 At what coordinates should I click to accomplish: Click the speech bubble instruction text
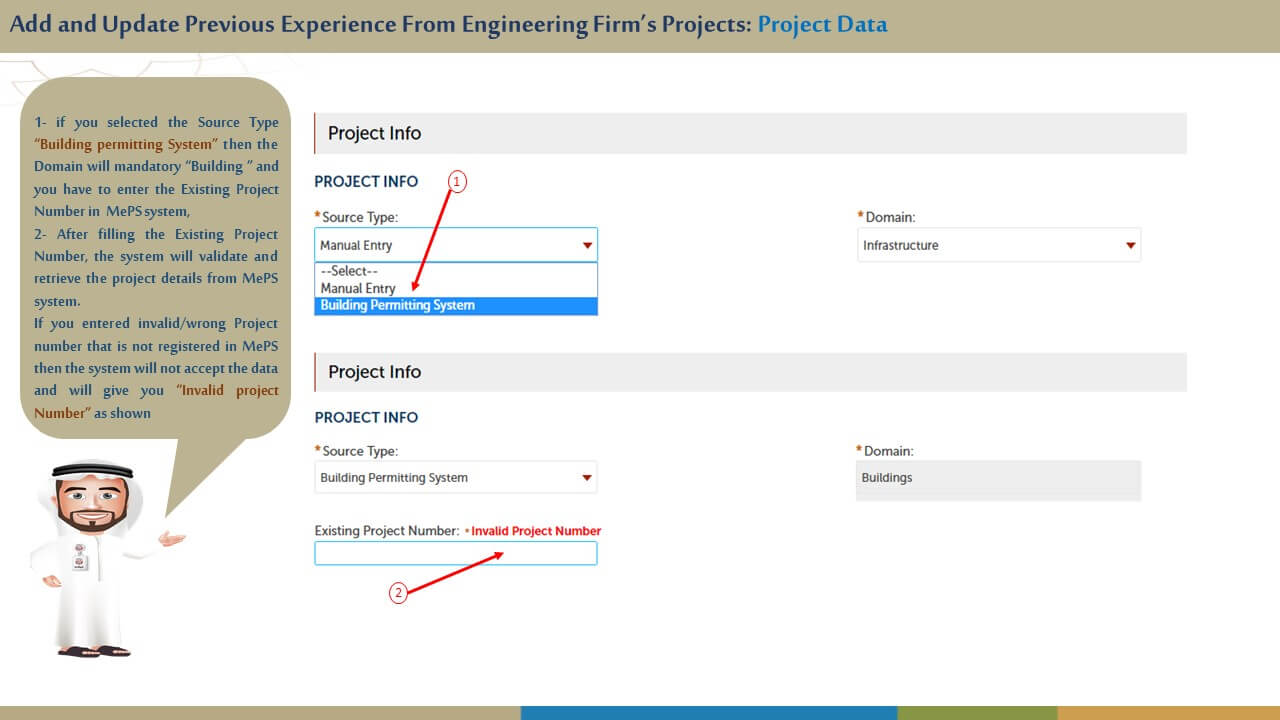pyautogui.click(x=156, y=267)
